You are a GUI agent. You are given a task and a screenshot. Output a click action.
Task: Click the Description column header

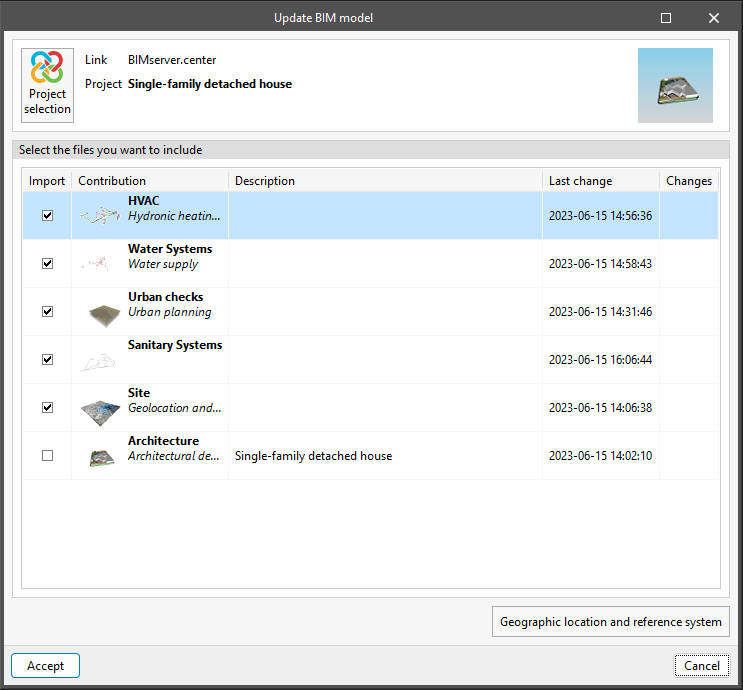tap(265, 181)
